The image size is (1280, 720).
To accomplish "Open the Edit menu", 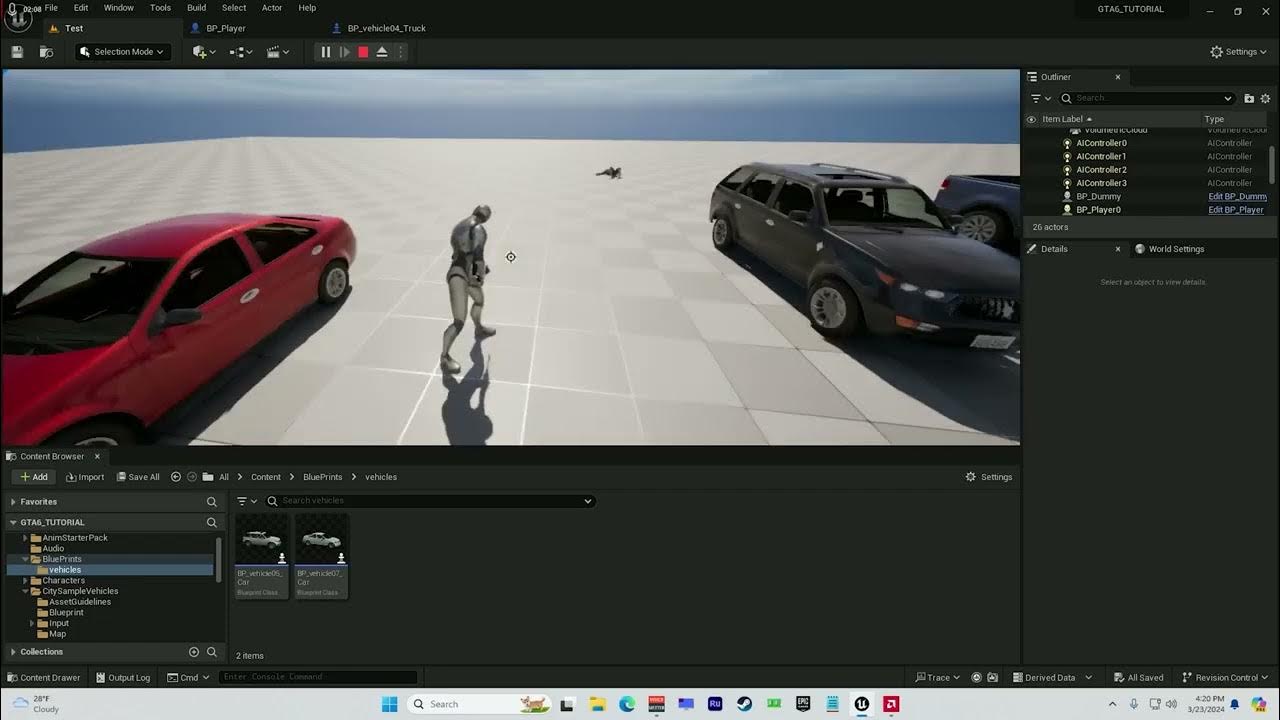I will 81,8.
